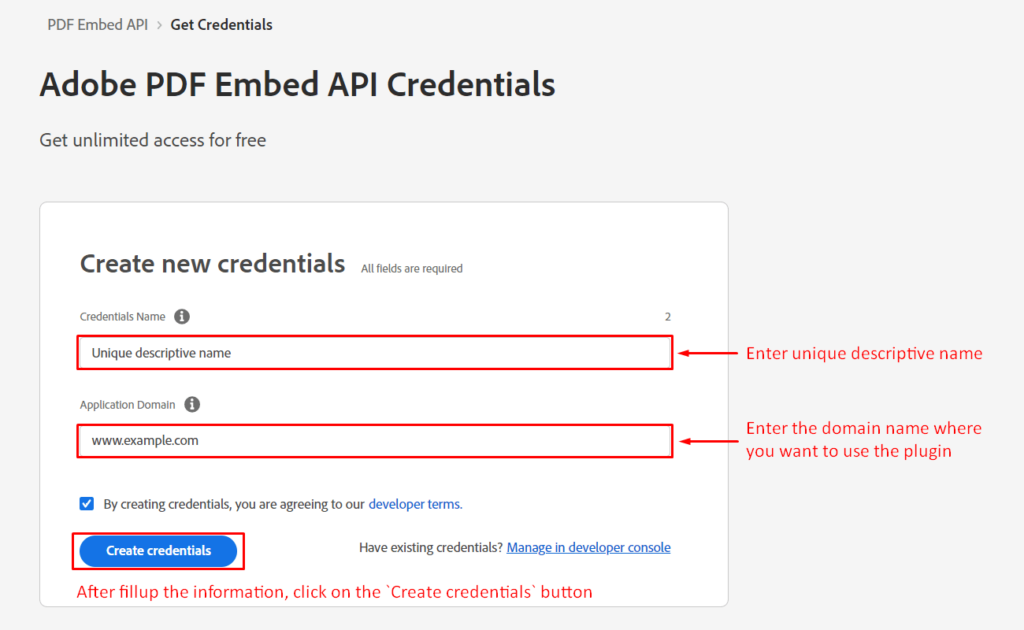Select the Get Credentials breadcrumb entry
1024x630 pixels.
(221, 24)
